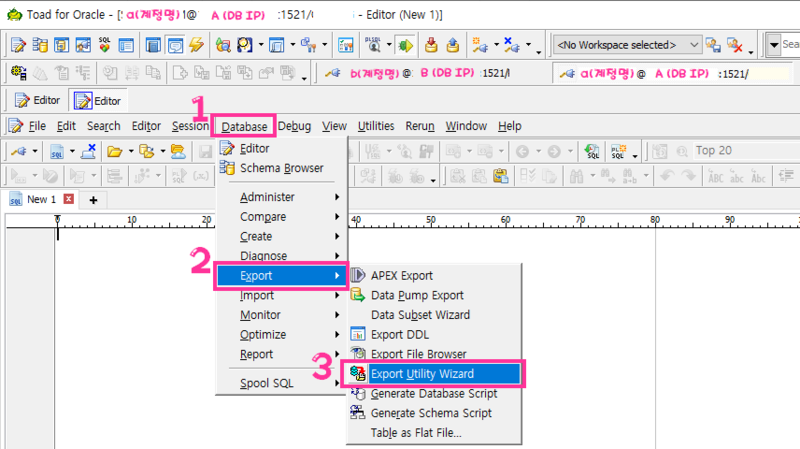The height and width of the screenshot is (449, 800).
Task: Click the binoculars find icon
Action: click(x=576, y=177)
